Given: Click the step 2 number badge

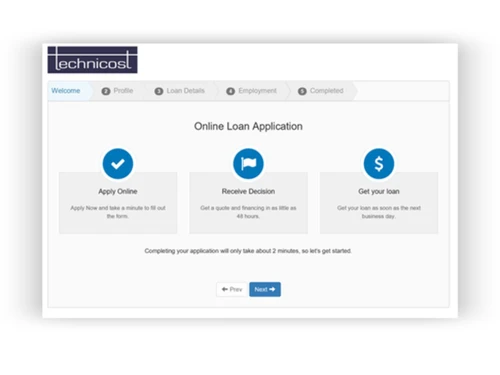Looking at the screenshot, I should click(106, 91).
